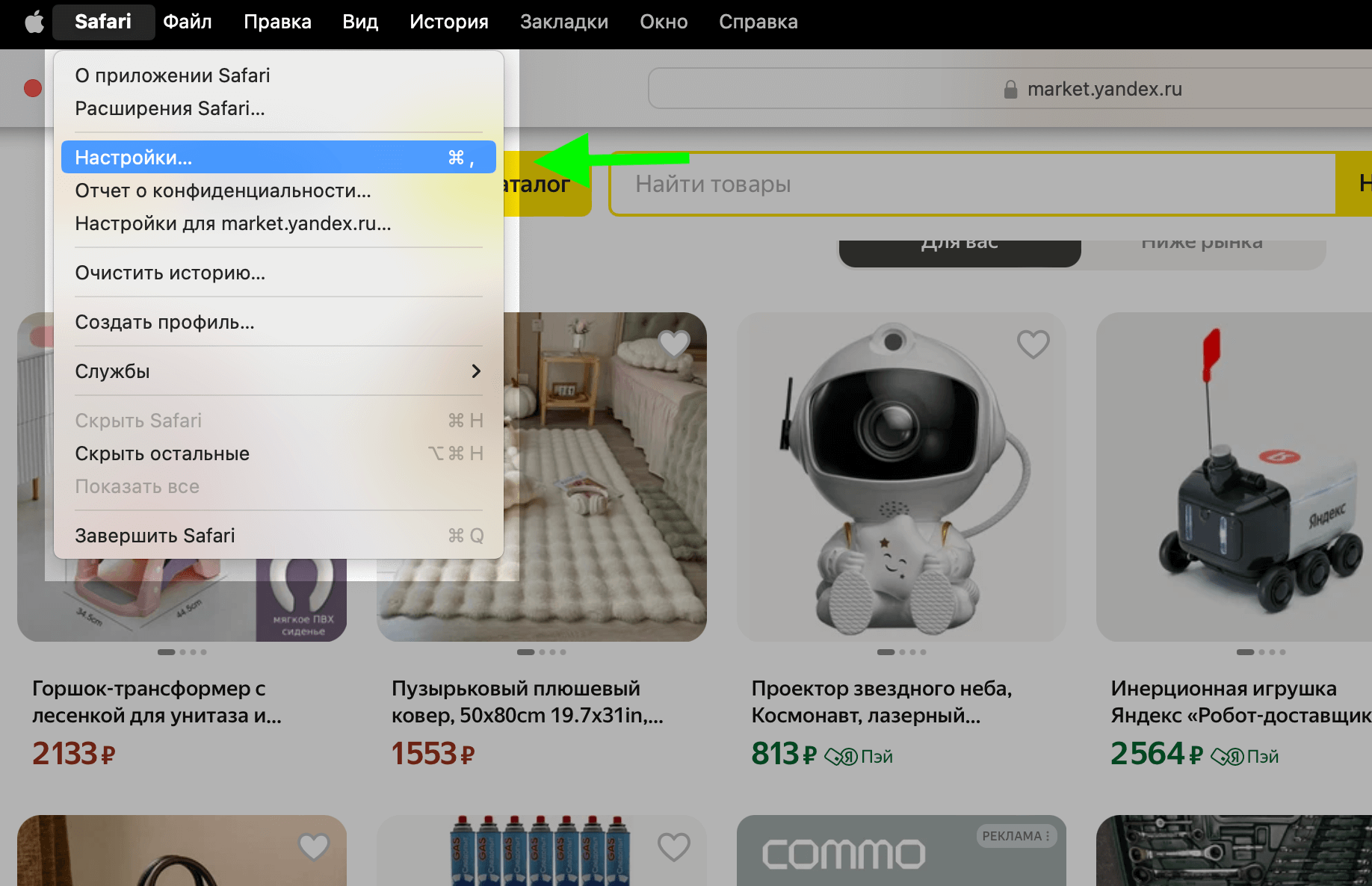Image resolution: width=1372 pixels, height=886 pixels.
Task: Open Пузырьковый плюшевый ковер product title
Action: click(x=528, y=701)
